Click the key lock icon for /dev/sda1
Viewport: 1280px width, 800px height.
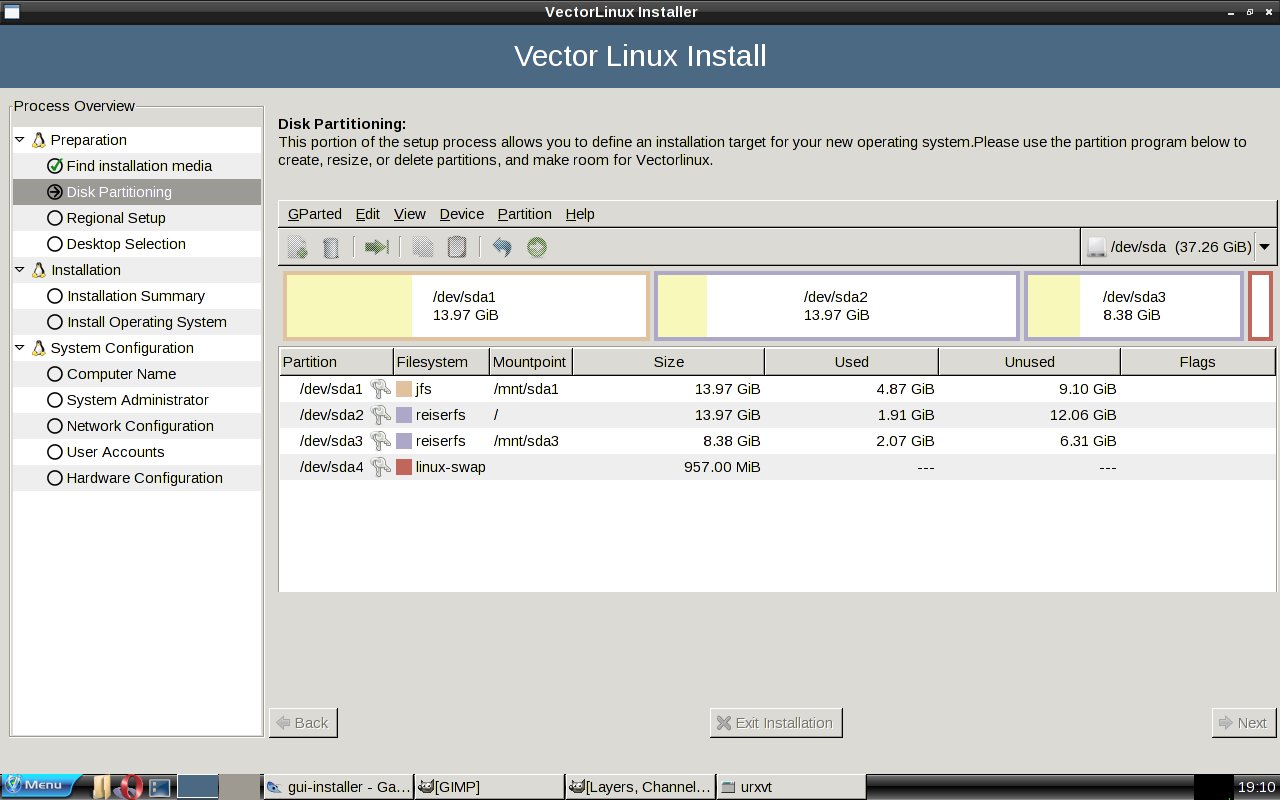click(380, 389)
